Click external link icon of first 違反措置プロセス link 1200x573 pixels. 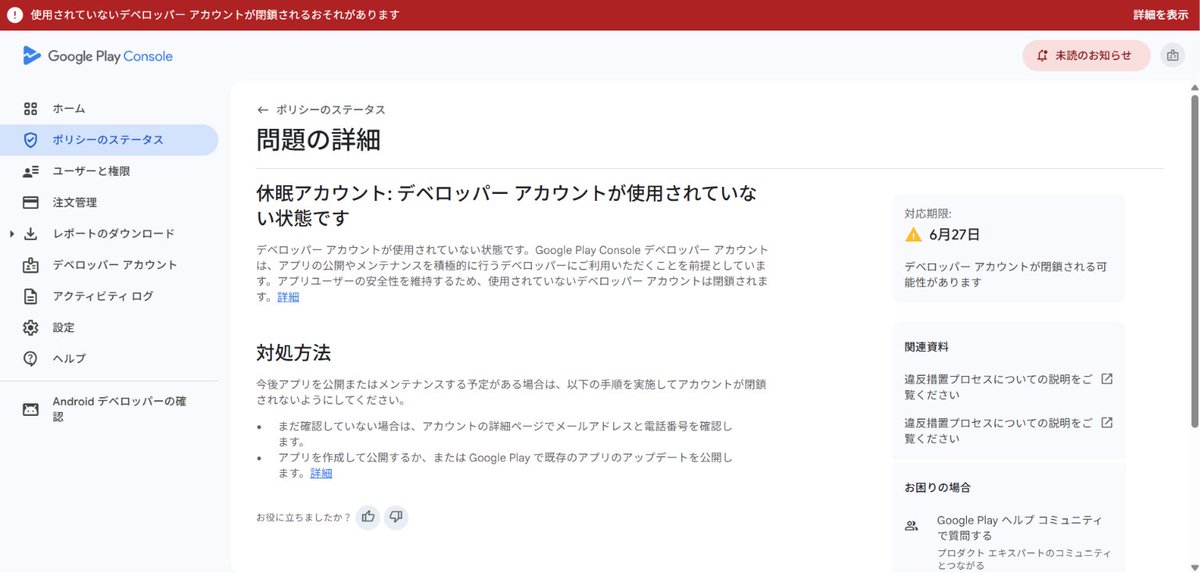[x=1107, y=380]
